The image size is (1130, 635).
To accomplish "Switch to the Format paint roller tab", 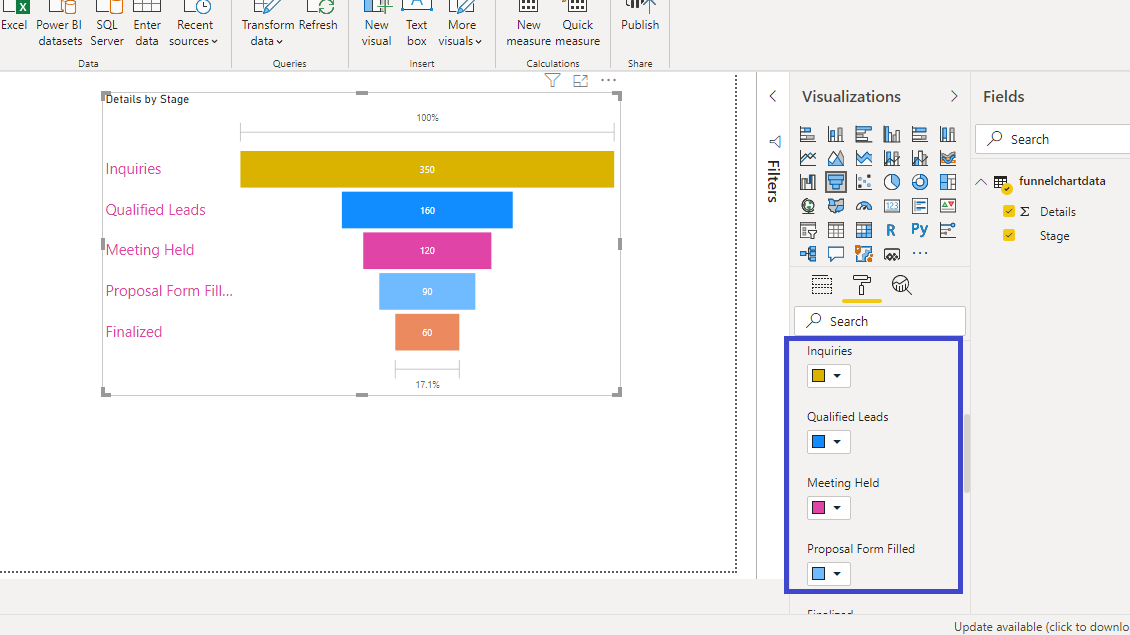I will click(861, 285).
